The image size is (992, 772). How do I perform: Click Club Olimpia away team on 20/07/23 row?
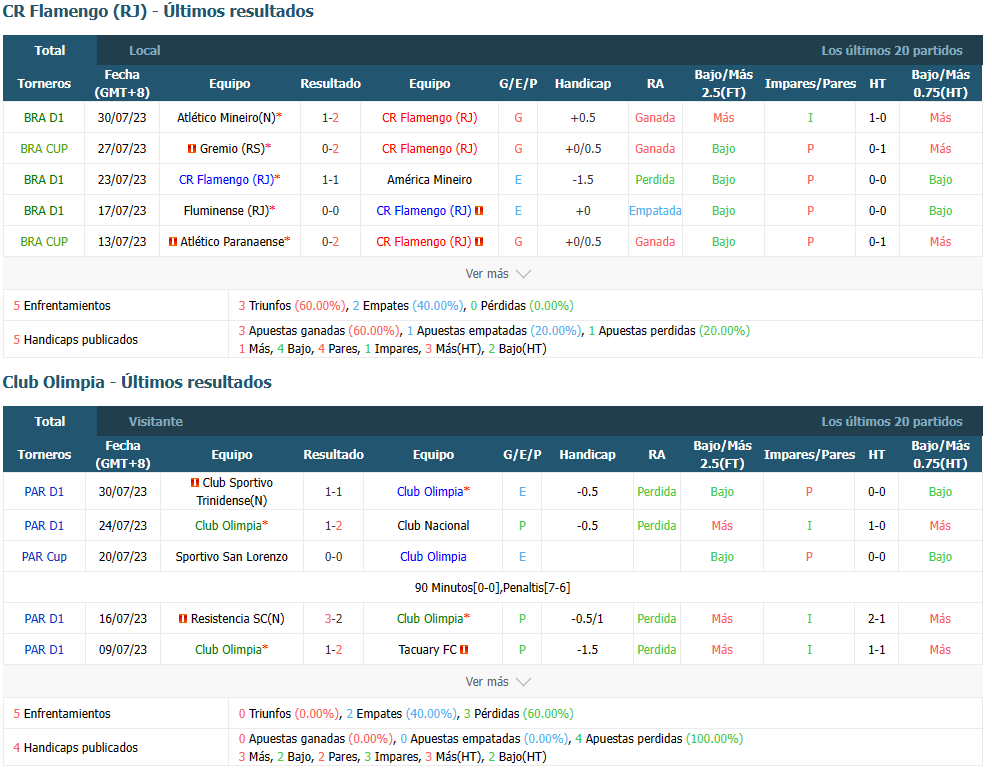[x=433, y=557]
